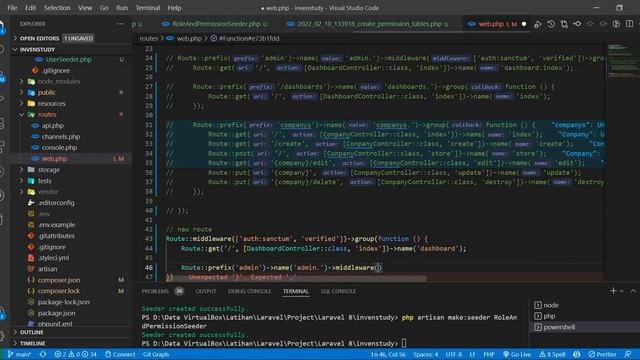Click Connect in the status bar
640x360 pixels.
point(120,354)
